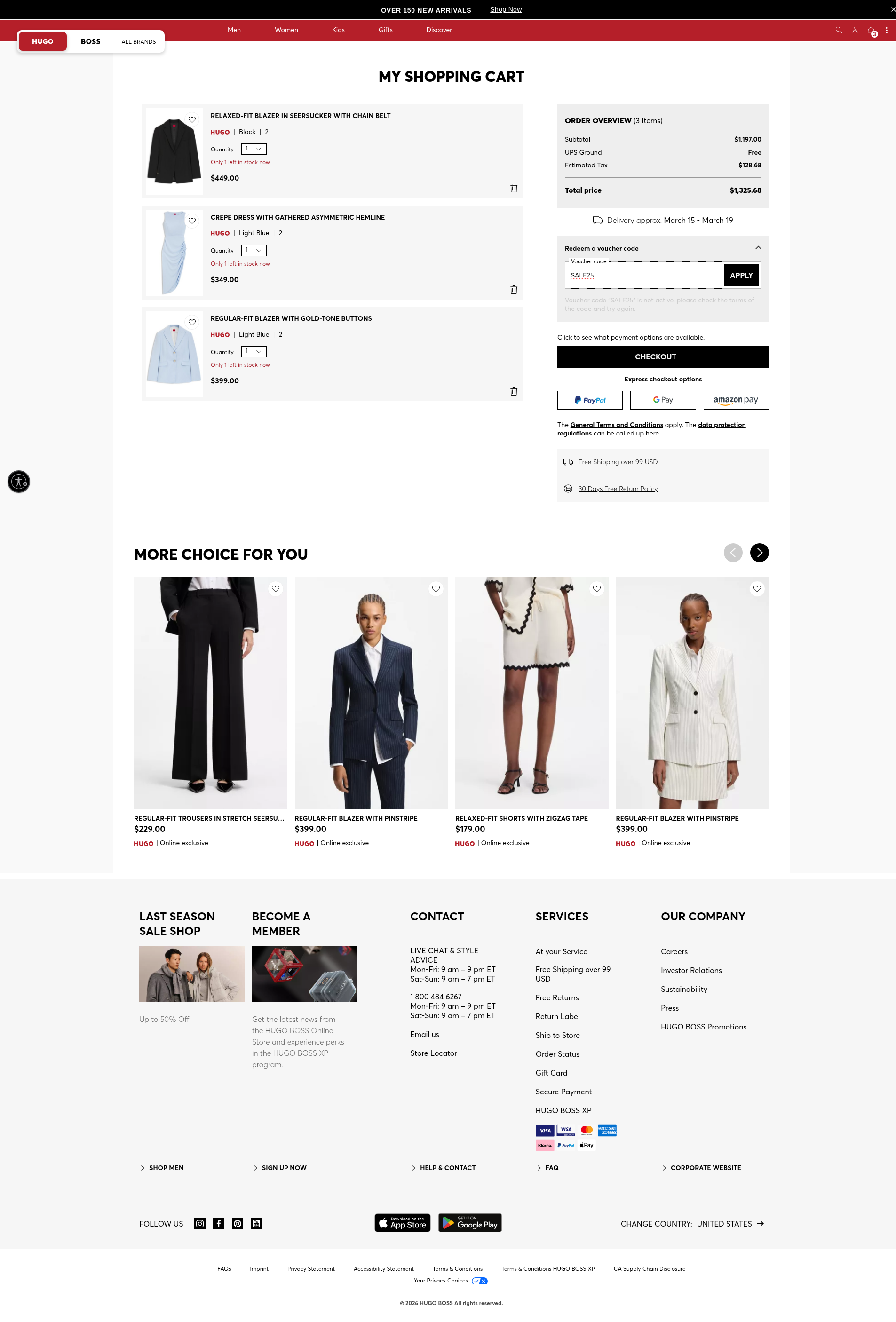Show next recommended products with arrow
This screenshot has width=896, height=1322.
click(759, 552)
